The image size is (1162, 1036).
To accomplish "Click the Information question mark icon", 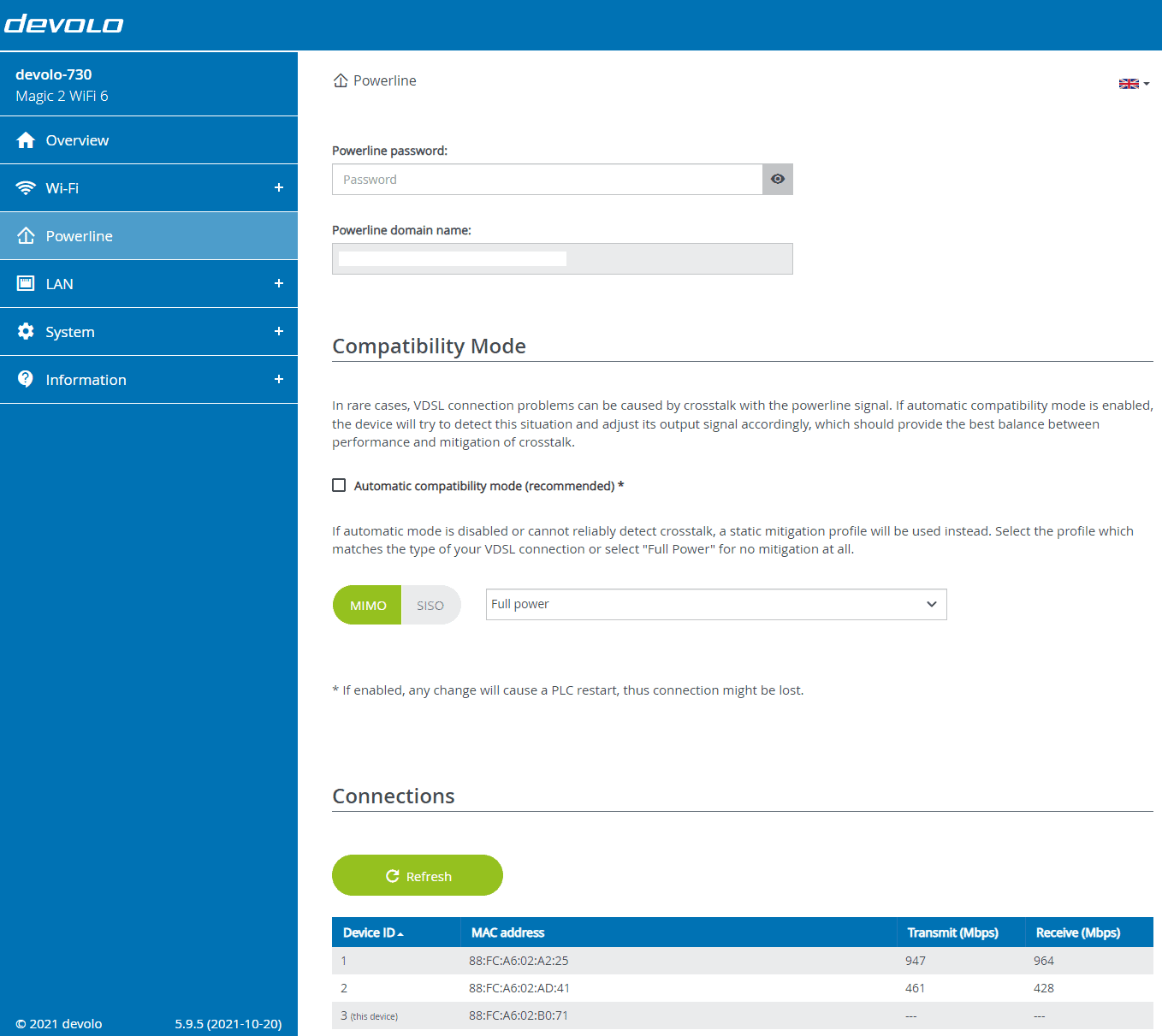I will (x=26, y=379).
